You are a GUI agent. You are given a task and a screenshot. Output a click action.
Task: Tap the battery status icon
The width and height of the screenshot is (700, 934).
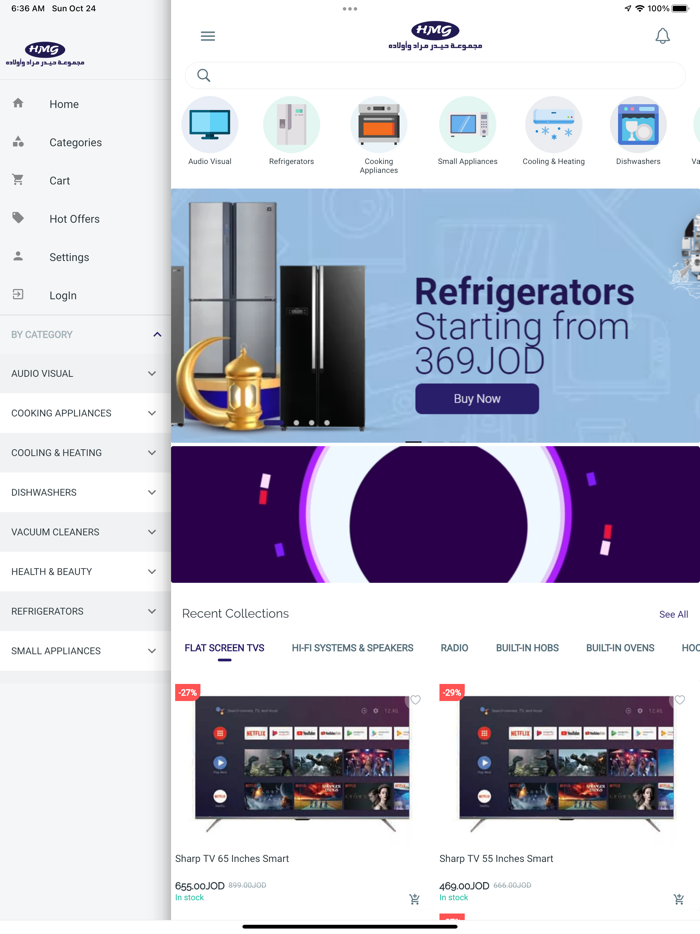680,8
